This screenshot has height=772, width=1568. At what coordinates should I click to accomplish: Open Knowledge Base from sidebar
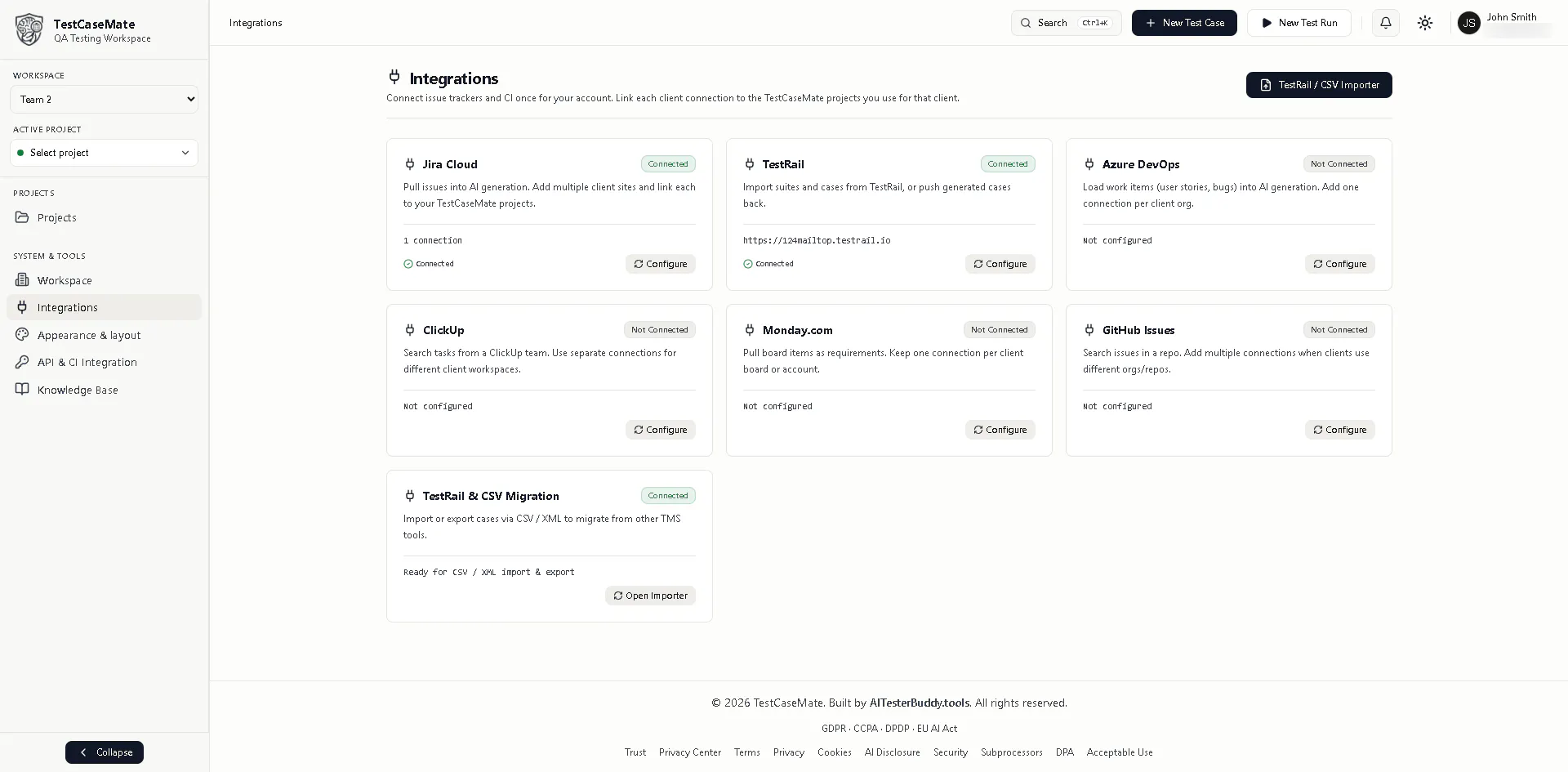pos(104,390)
